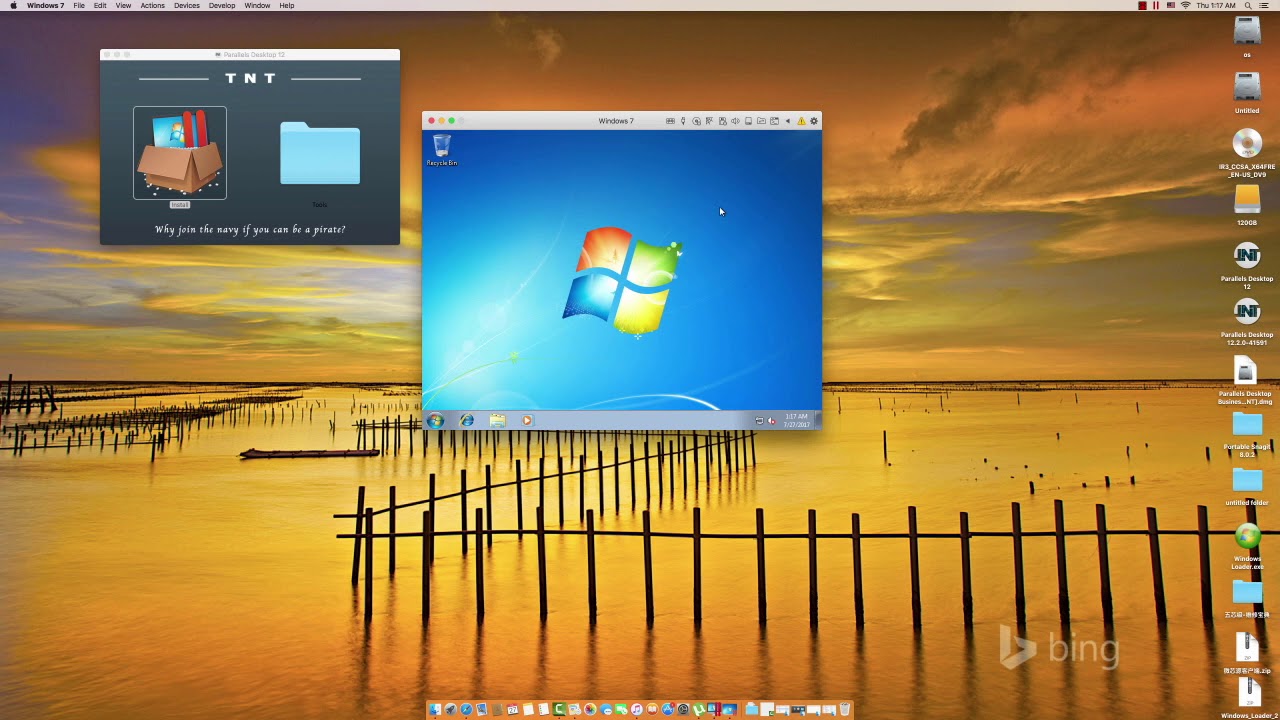1280x720 pixels.
Task: Open the Portable Snagit folder
Action: point(1247,426)
